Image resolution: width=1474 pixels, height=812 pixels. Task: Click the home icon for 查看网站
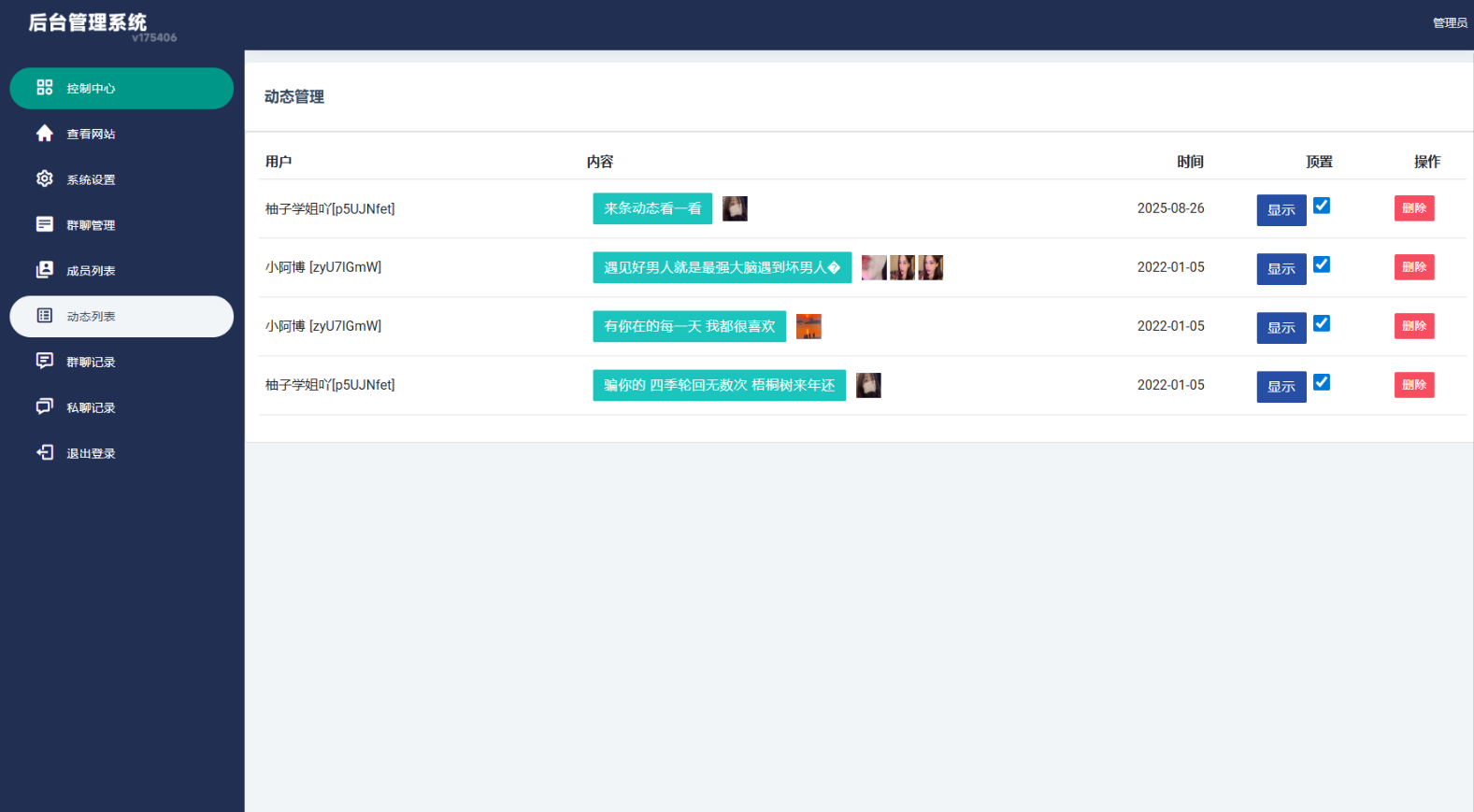coord(44,134)
